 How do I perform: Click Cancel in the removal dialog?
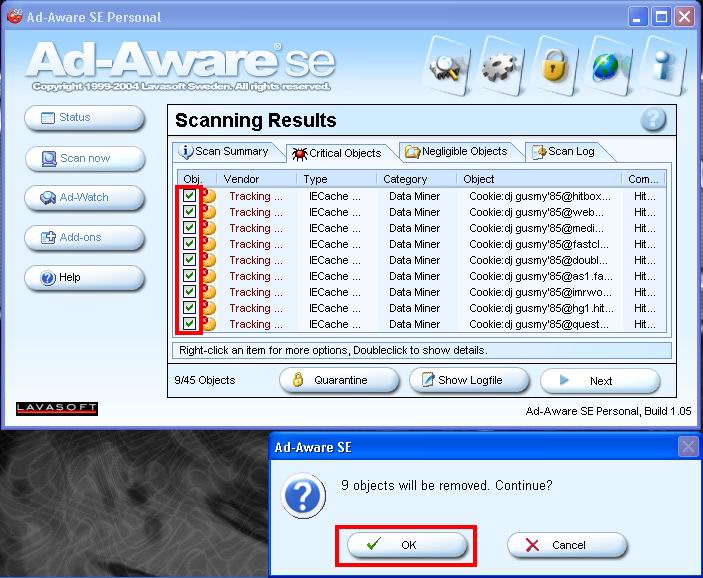pyautogui.click(x=567, y=545)
